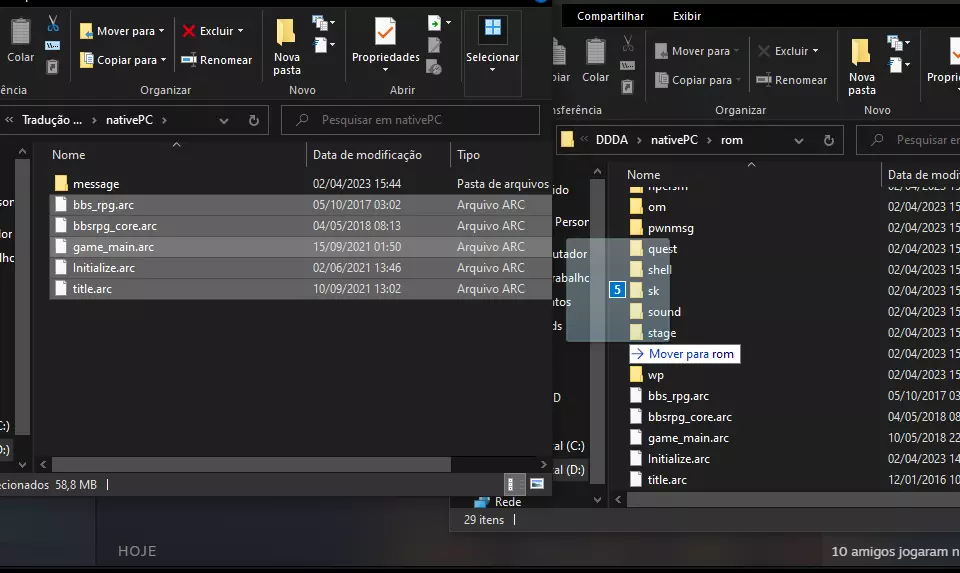Click vertical scrollbar in rom file list
Screen dimensions: 960x573
click(598, 331)
